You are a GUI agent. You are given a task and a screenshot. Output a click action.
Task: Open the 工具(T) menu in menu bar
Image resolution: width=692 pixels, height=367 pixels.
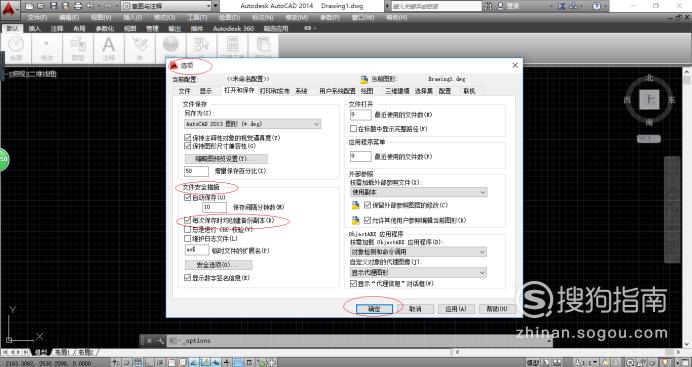click(197, 18)
